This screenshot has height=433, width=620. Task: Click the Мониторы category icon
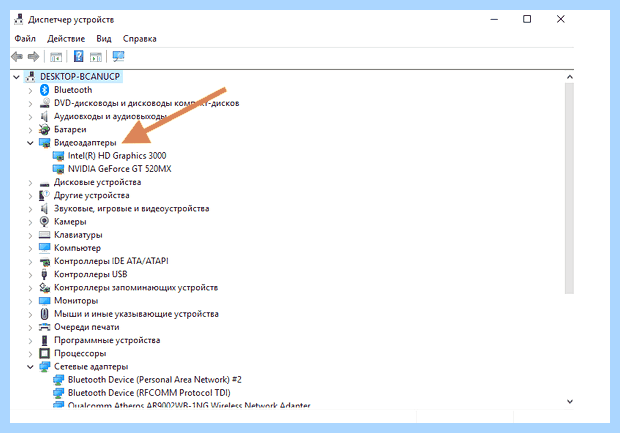(44, 301)
